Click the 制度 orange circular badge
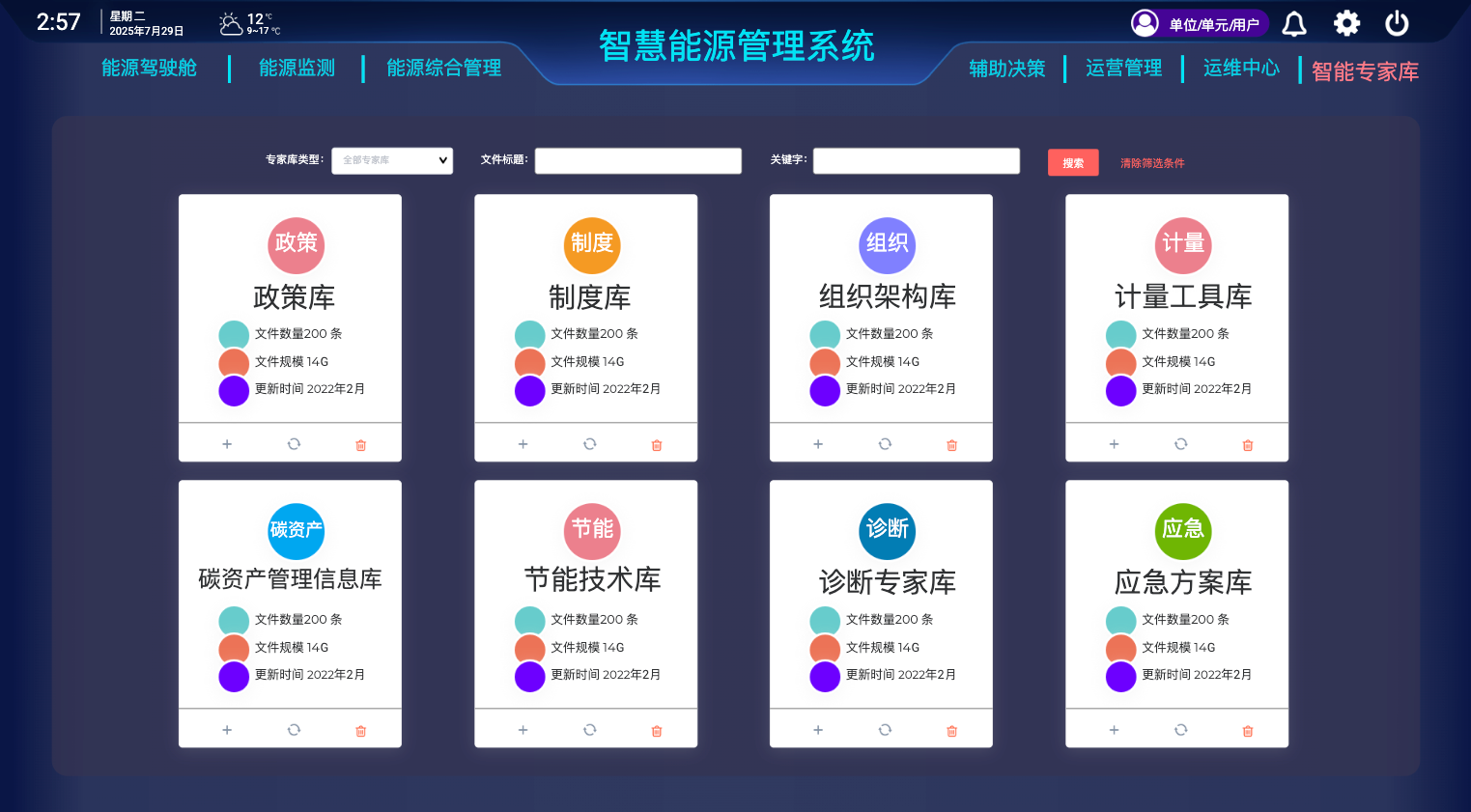Image resolution: width=1471 pixels, height=812 pixels. click(x=592, y=245)
